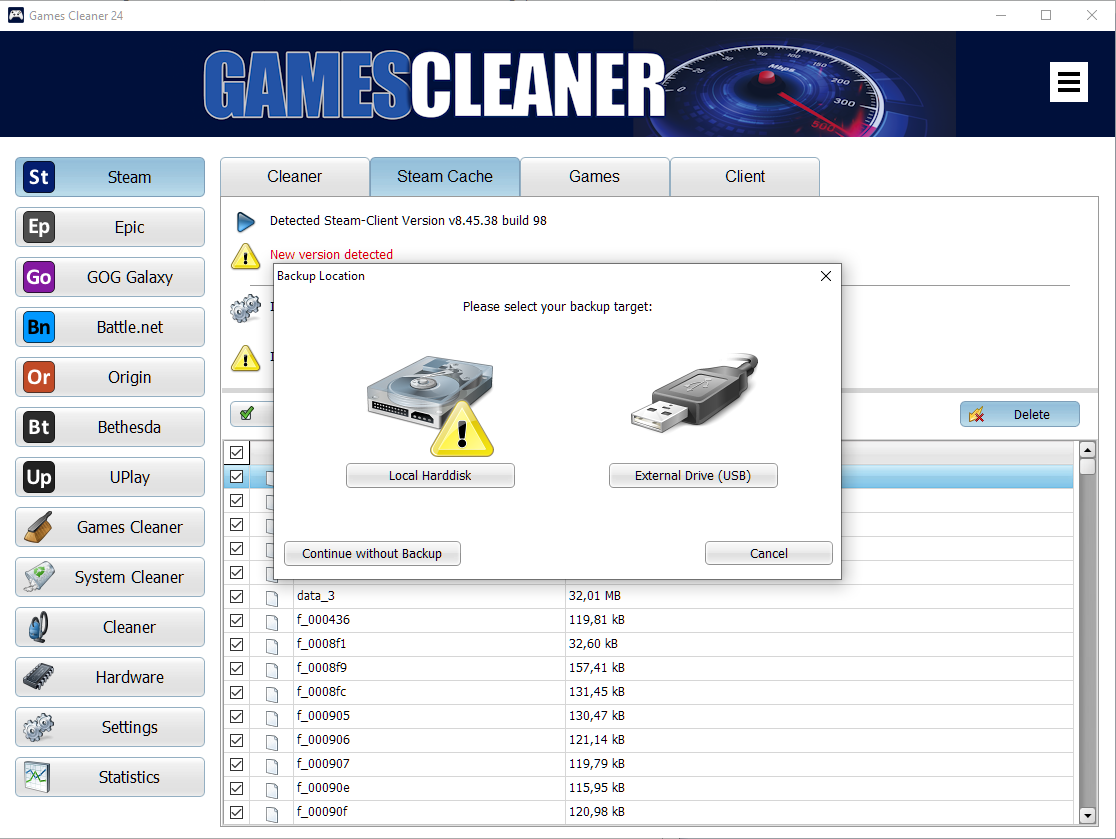The image size is (1116, 839).
Task: Click the Cleaner vacuum icon
Action: coord(38,627)
